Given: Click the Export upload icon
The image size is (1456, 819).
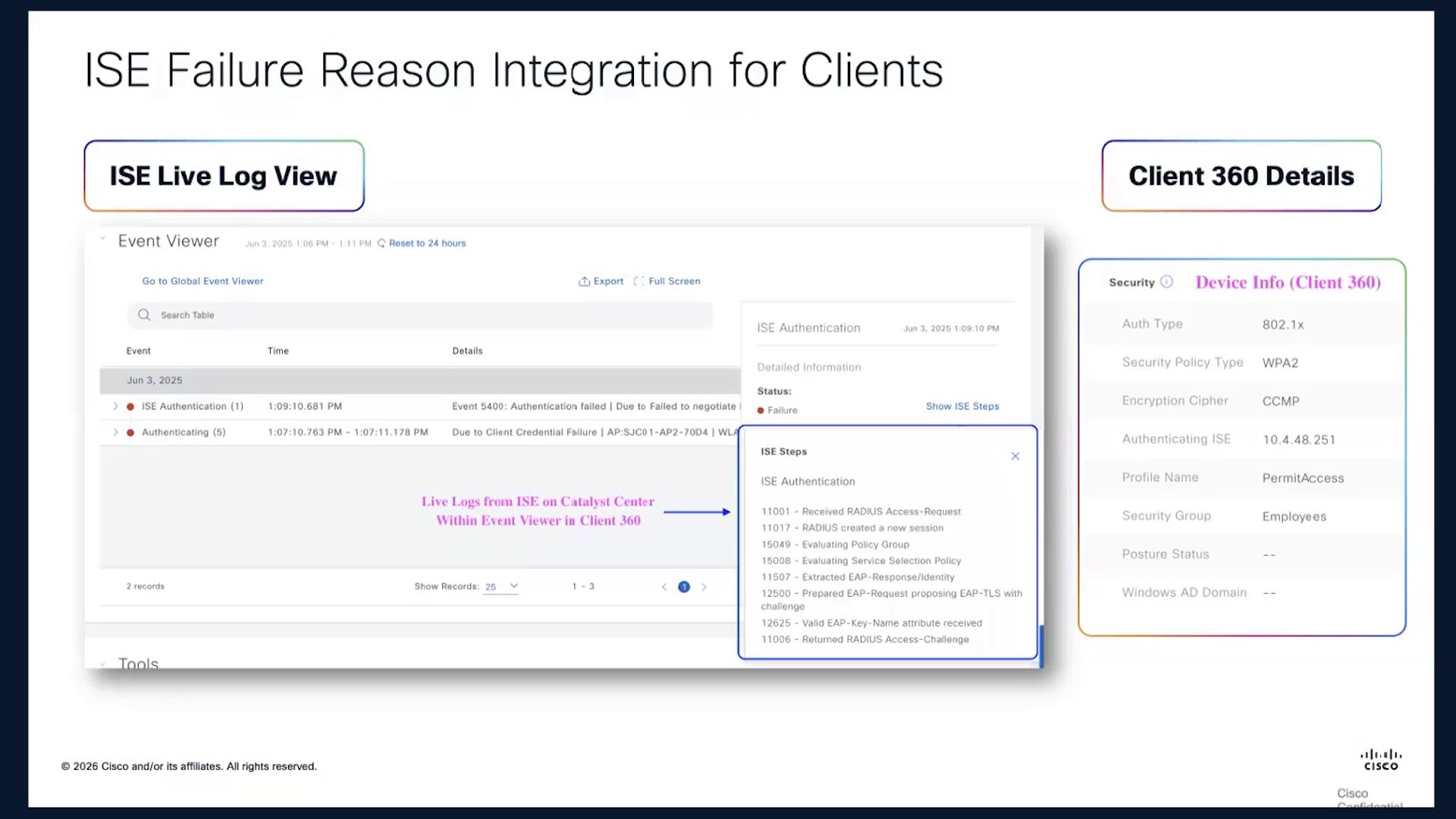Looking at the screenshot, I should pos(584,281).
